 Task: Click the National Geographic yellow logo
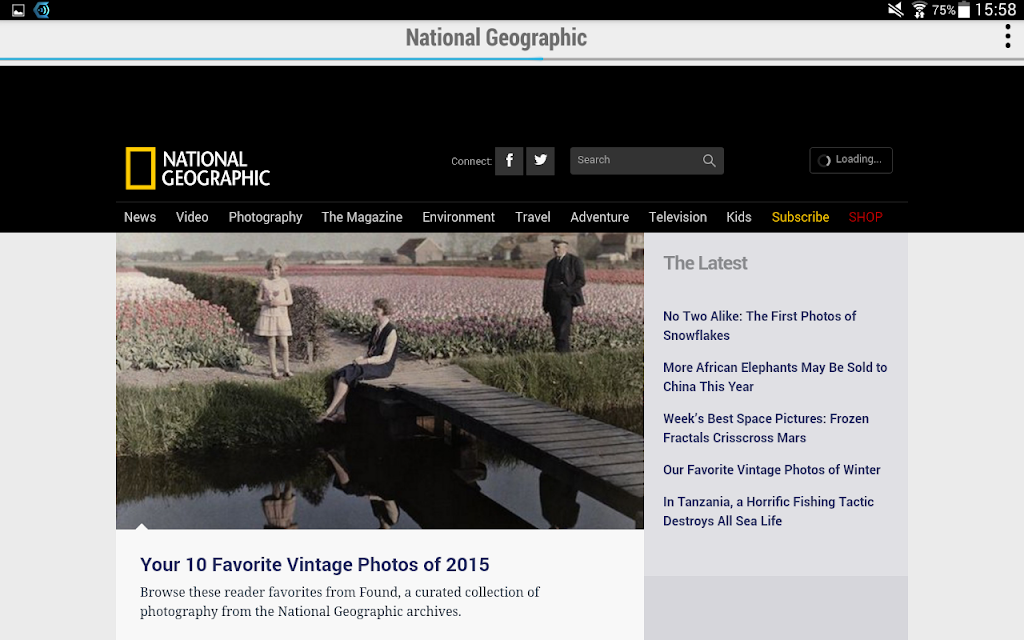[x=198, y=168]
